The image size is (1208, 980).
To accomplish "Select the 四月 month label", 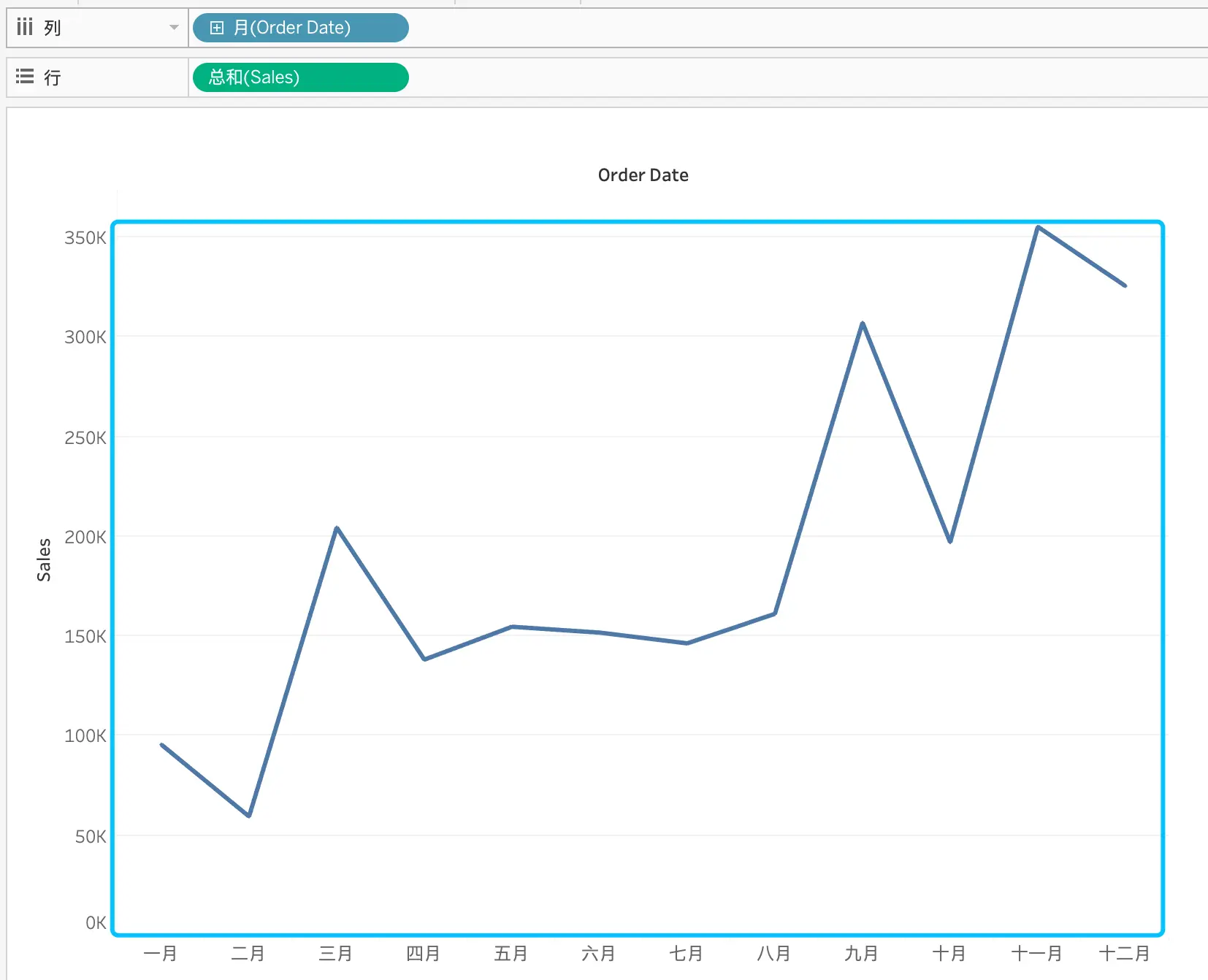I will 424,954.
